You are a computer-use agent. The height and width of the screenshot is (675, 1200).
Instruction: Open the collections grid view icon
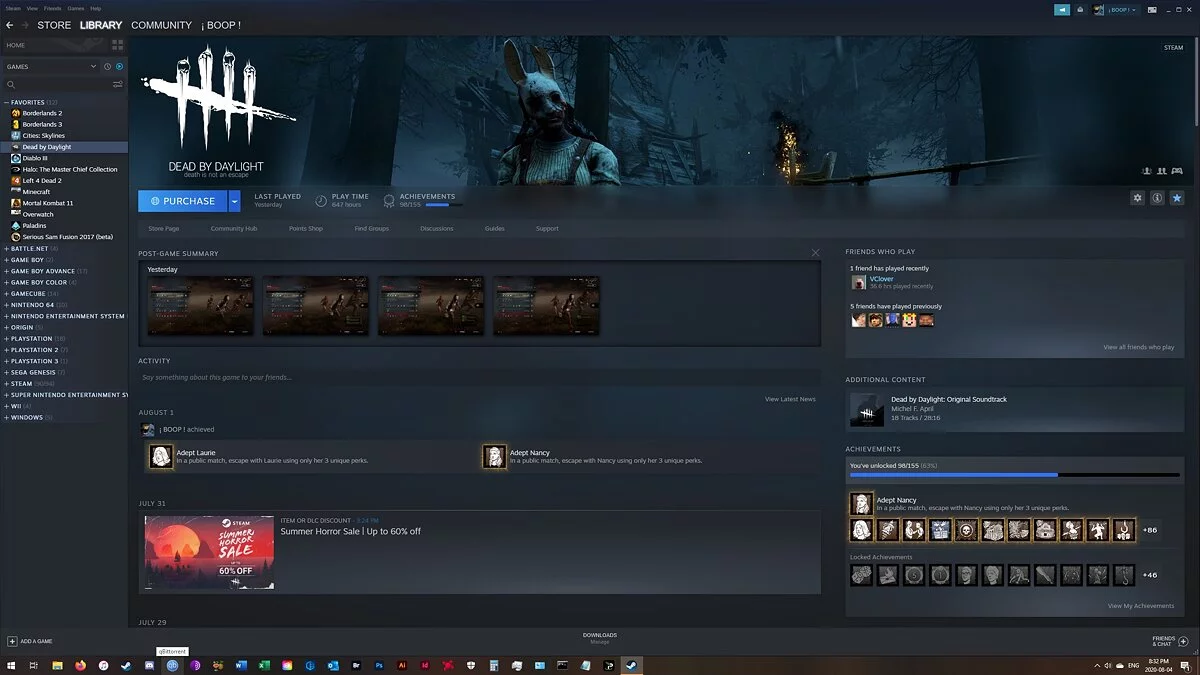click(x=117, y=45)
